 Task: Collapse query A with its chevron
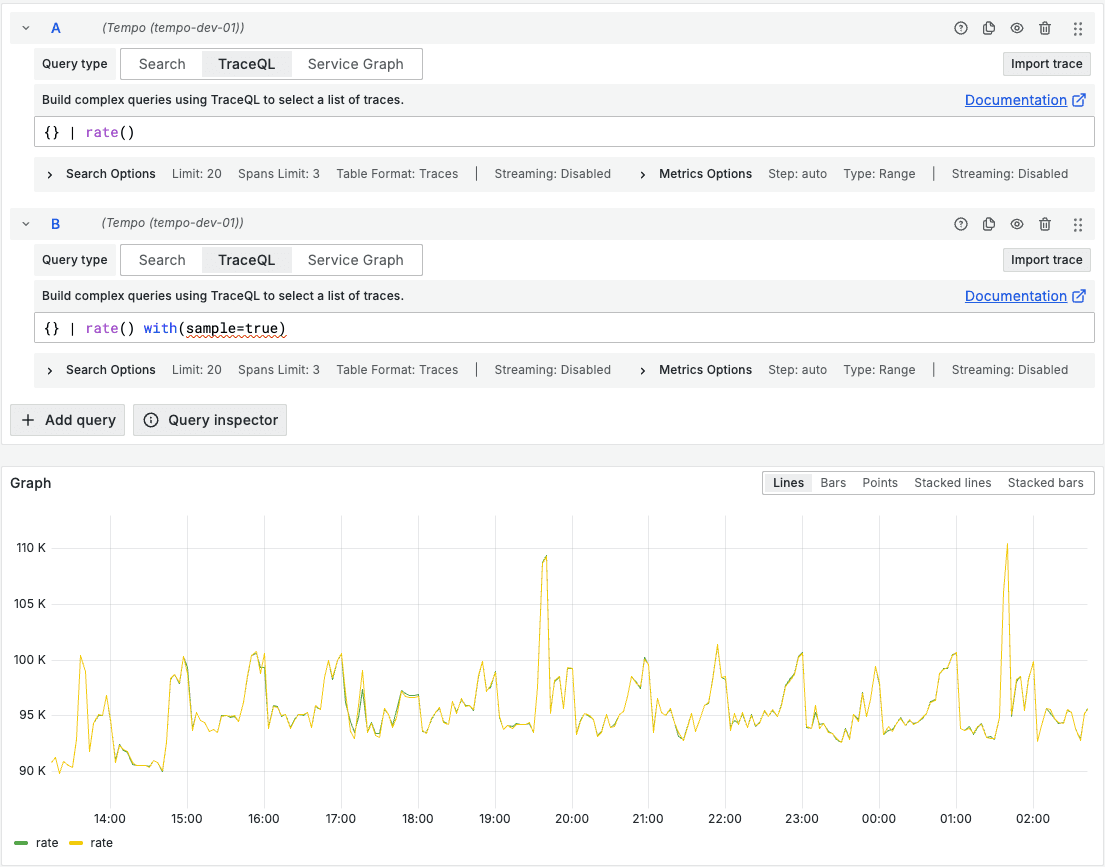pos(25,28)
